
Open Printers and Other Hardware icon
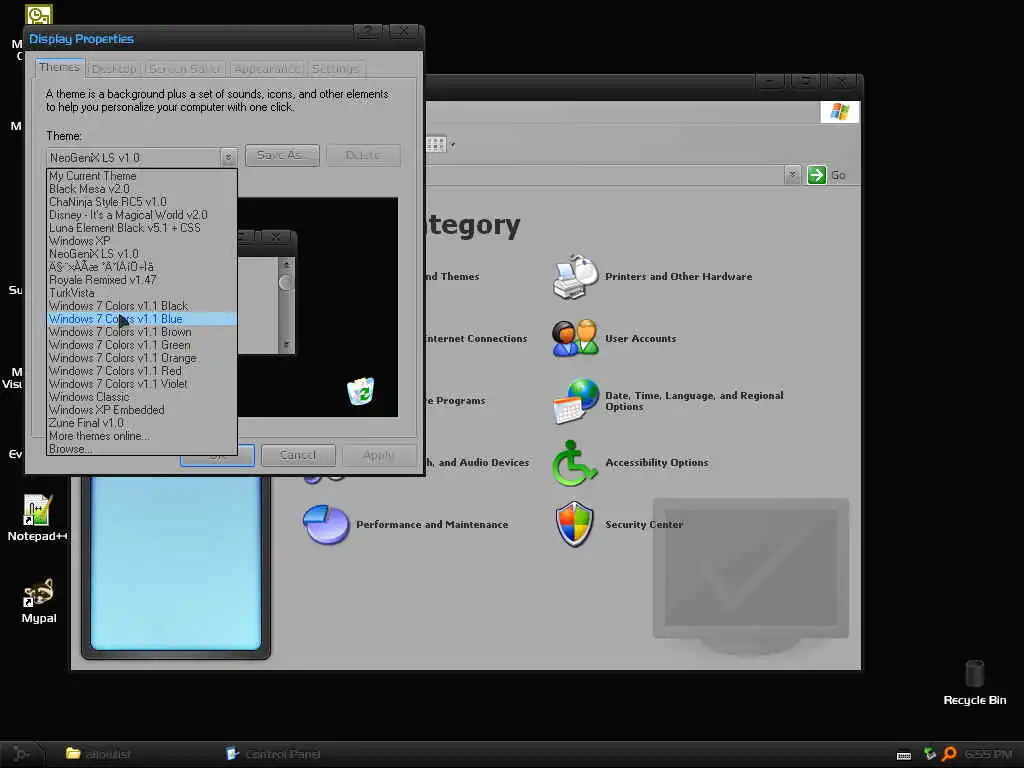575,276
